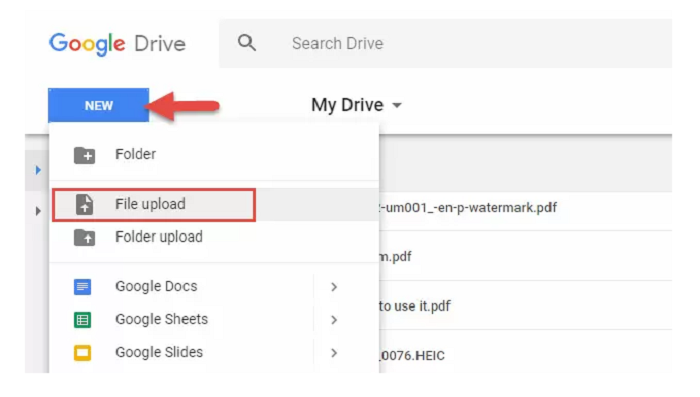Screen dimensions: 700x397
Task: Choose Google Sheets from the menu
Action: pos(161,319)
